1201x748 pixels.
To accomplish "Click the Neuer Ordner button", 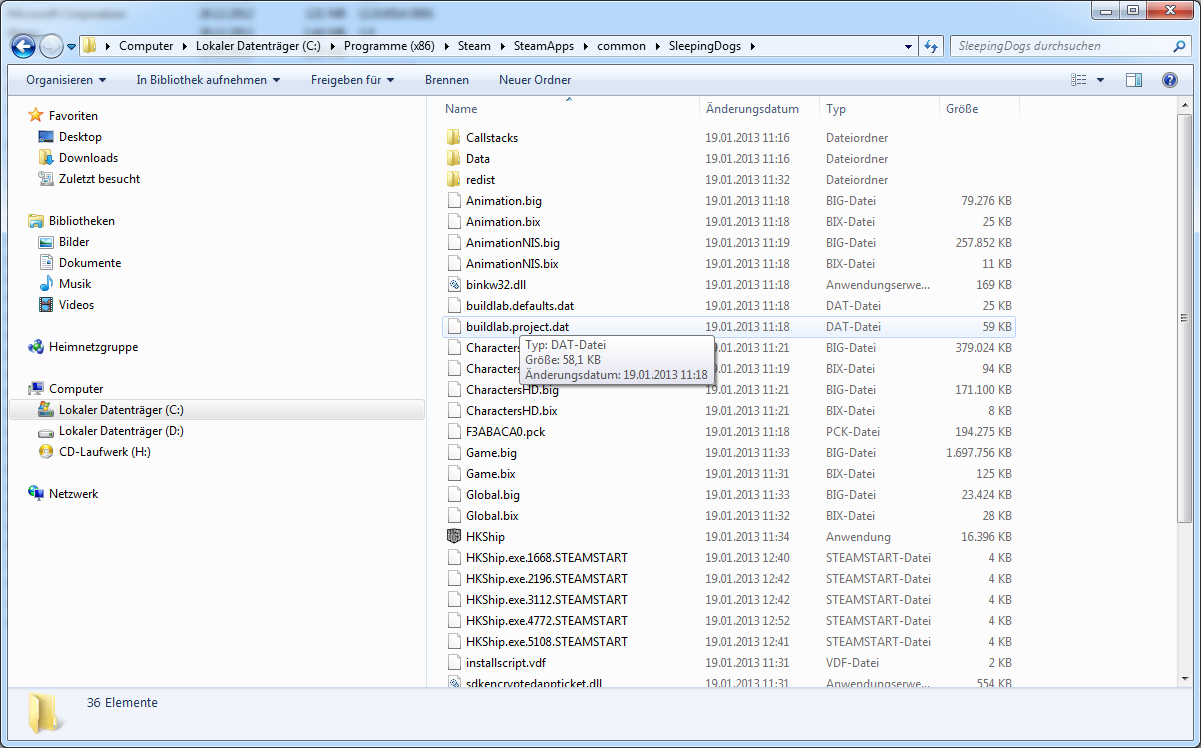I will [x=535, y=80].
